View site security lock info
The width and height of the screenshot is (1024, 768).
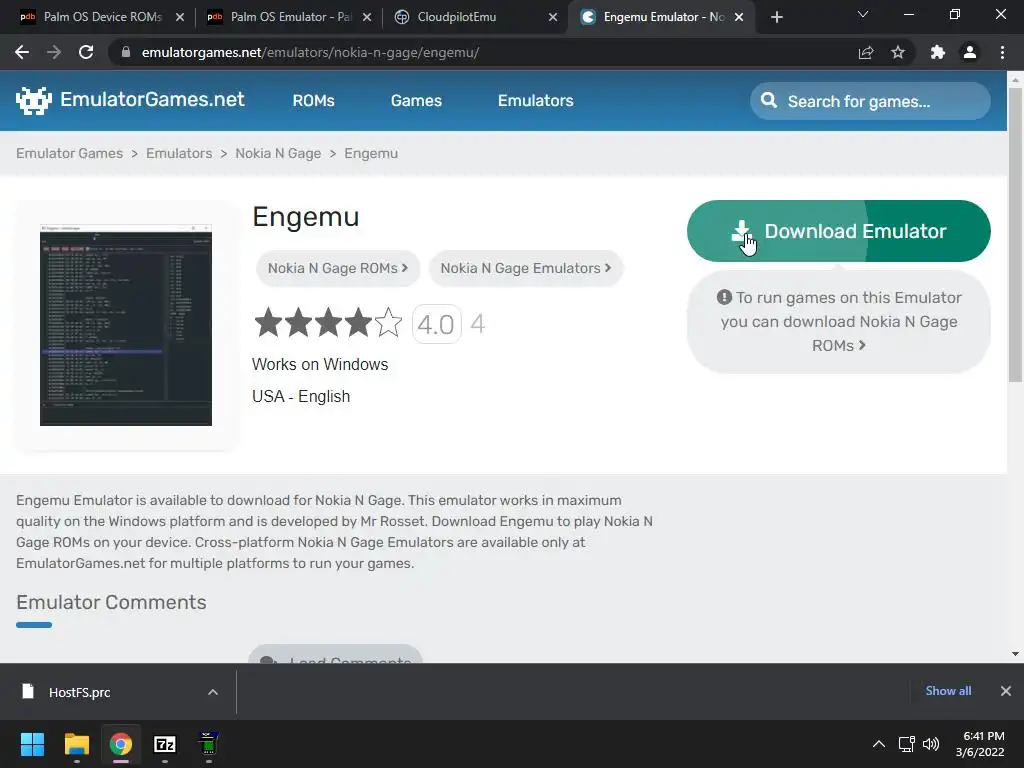coord(126,52)
